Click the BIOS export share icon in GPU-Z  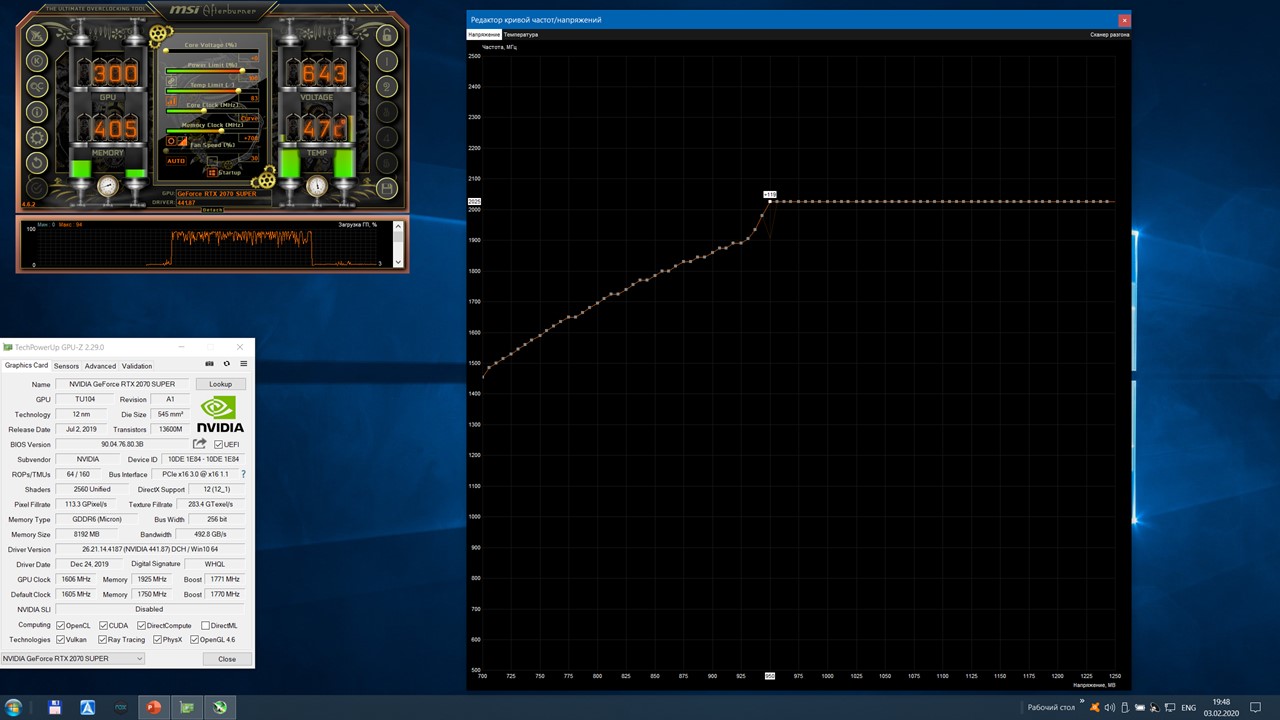click(200, 444)
